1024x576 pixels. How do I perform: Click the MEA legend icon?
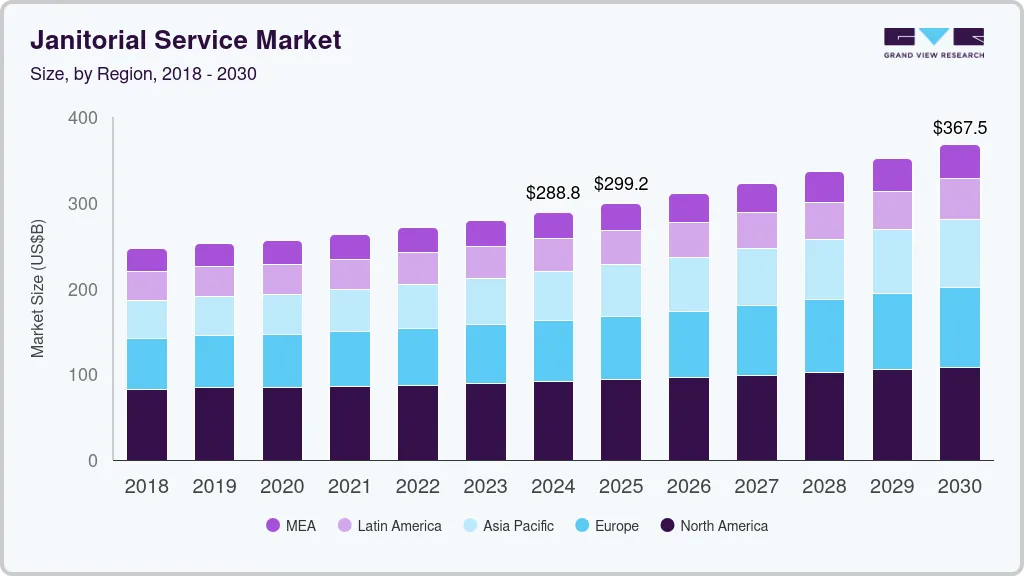pos(271,525)
